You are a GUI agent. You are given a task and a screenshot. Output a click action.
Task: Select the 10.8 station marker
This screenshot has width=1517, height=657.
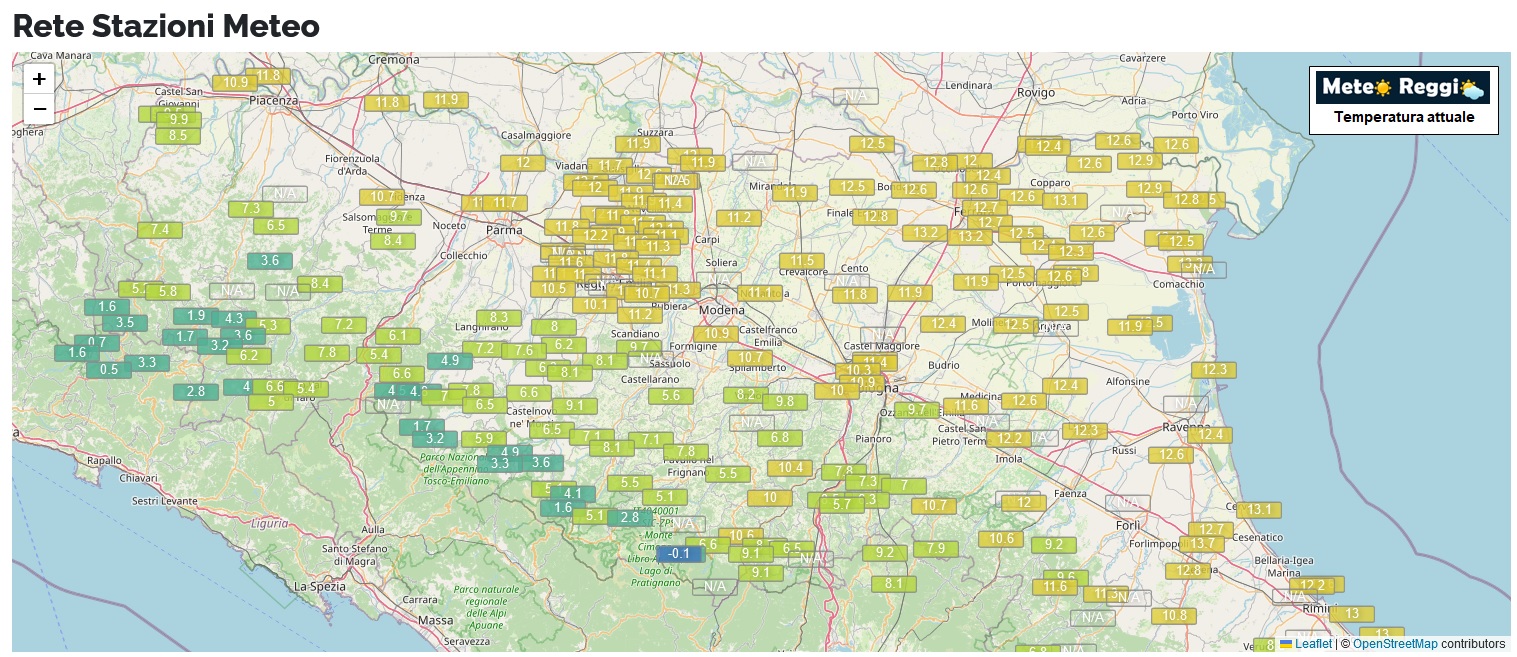1174,616
